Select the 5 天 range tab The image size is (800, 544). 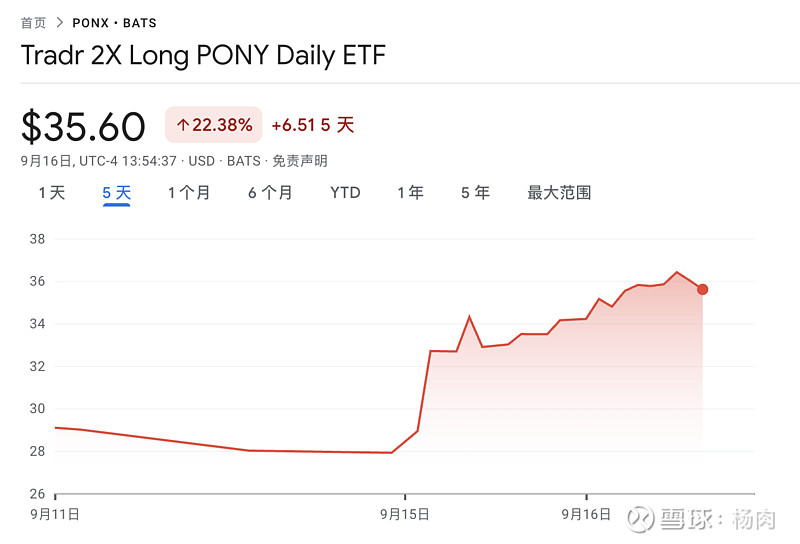(116, 193)
